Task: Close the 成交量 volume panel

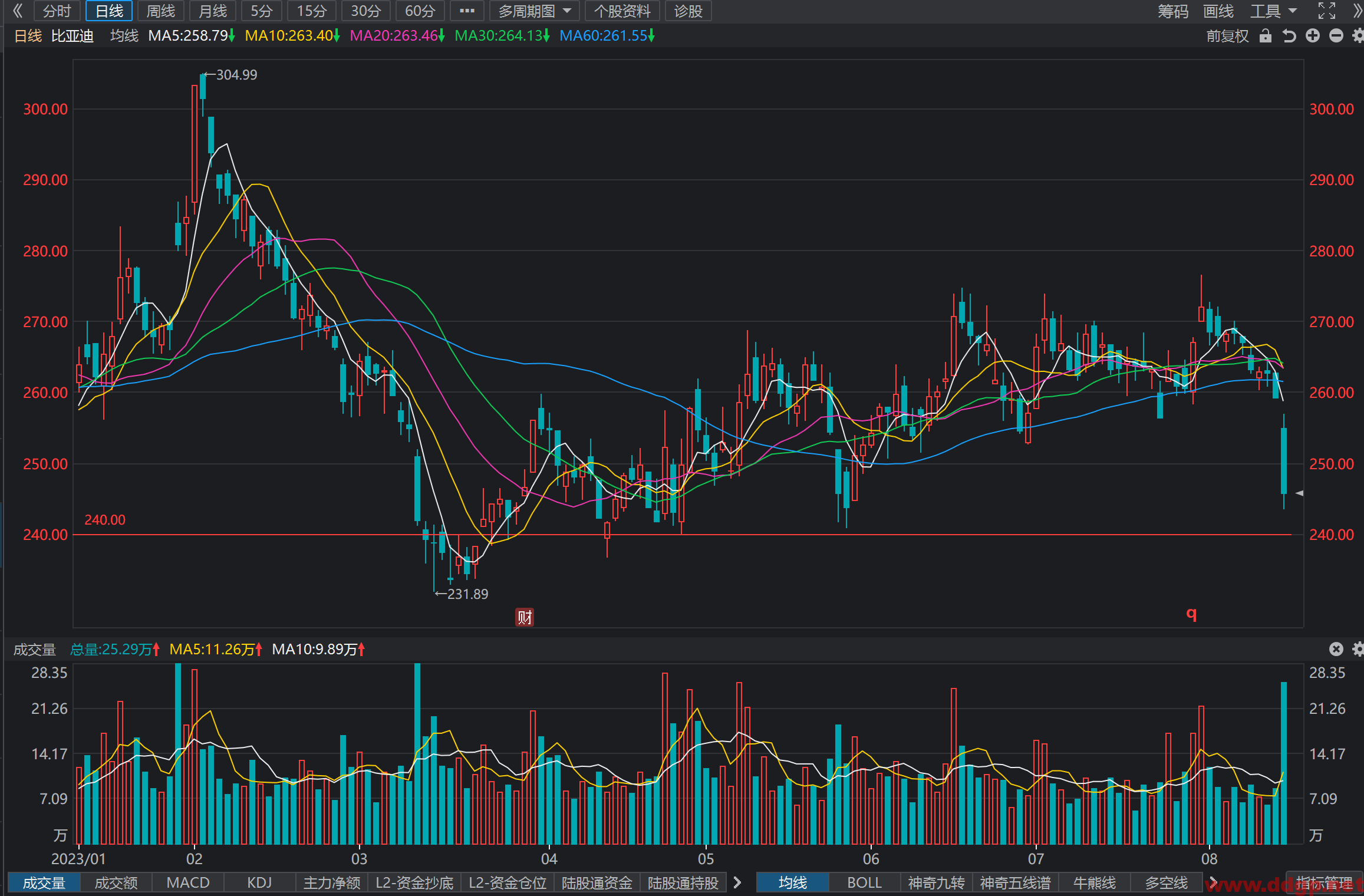Action: point(1336,649)
